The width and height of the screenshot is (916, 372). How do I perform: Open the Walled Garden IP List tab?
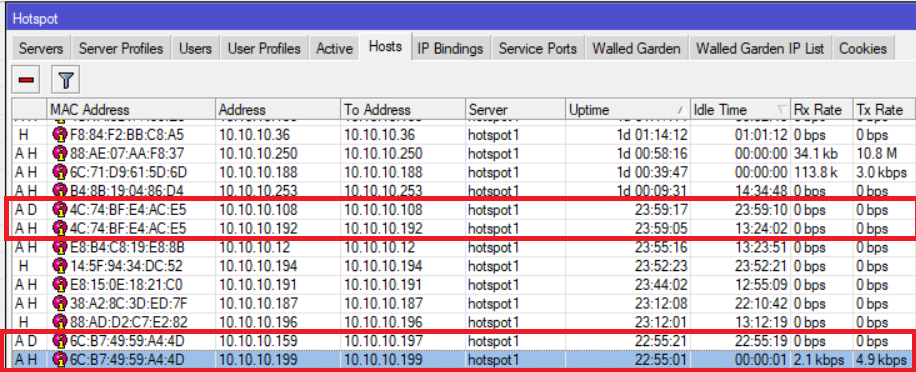(760, 48)
